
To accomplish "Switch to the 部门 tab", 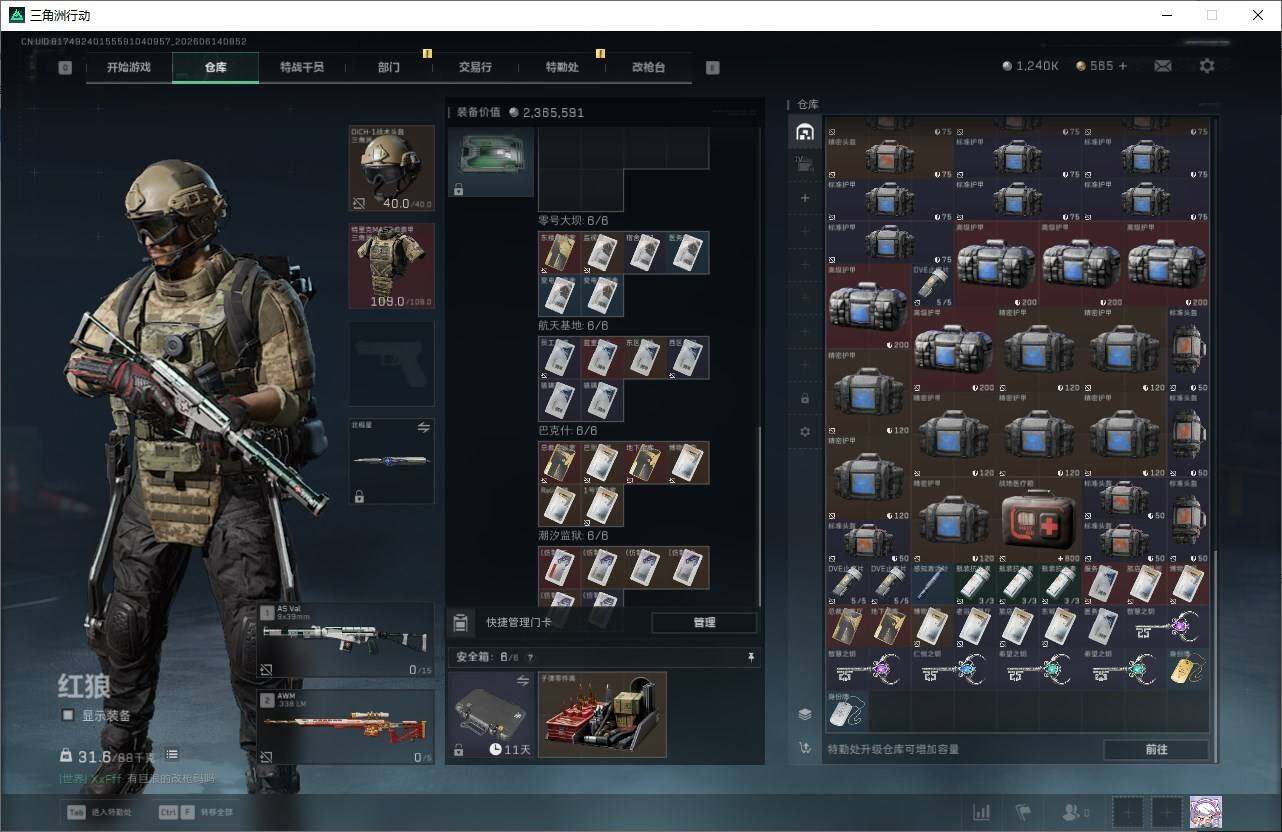I will tap(389, 67).
